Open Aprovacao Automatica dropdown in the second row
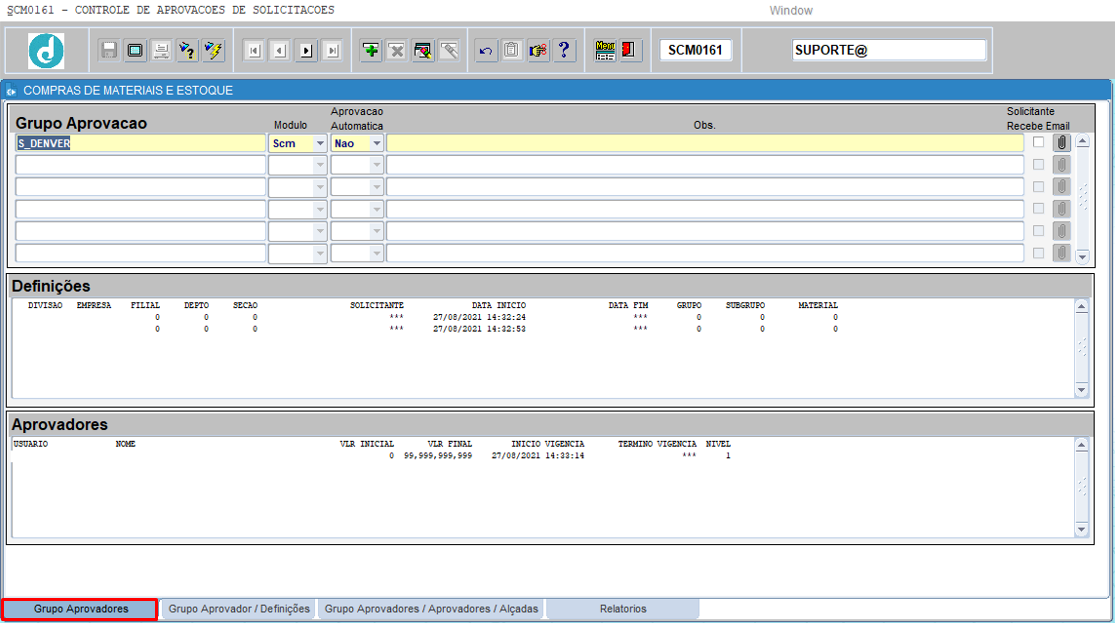 377,165
